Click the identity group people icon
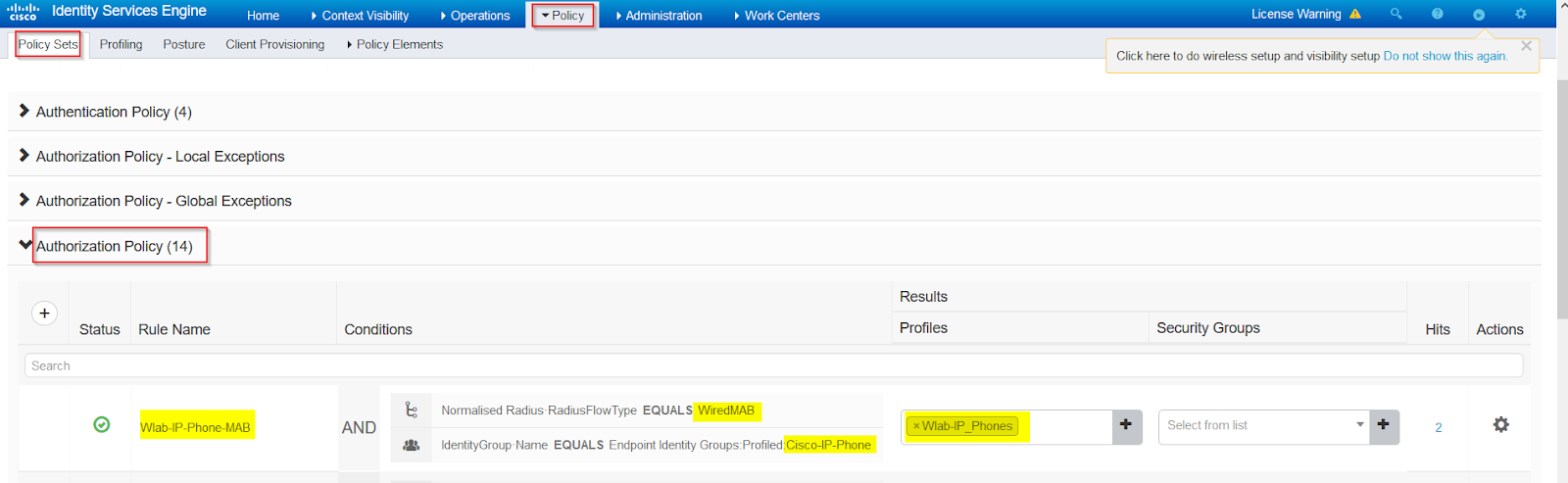 (412, 445)
